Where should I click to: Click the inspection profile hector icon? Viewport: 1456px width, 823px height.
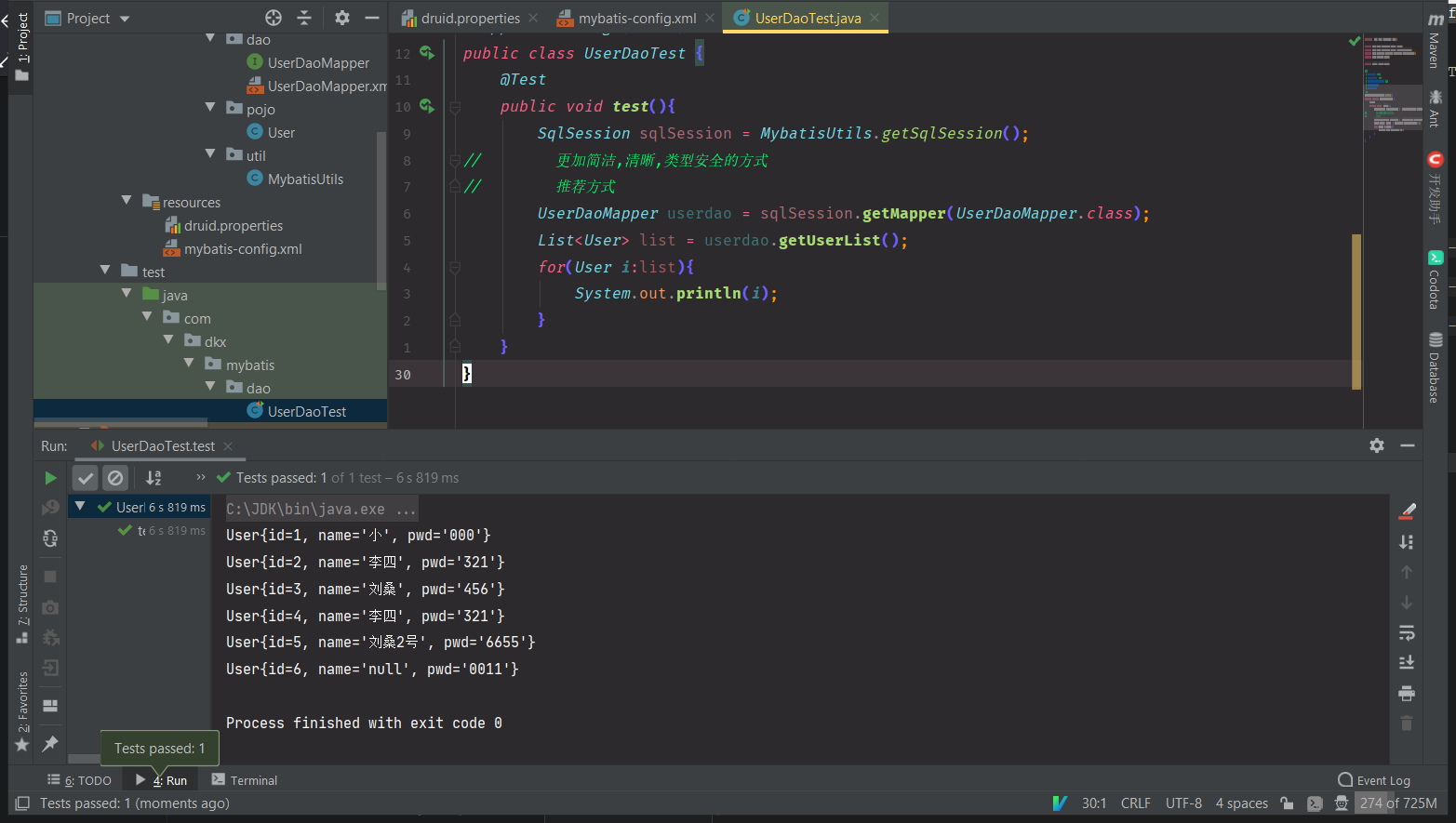[x=1342, y=803]
